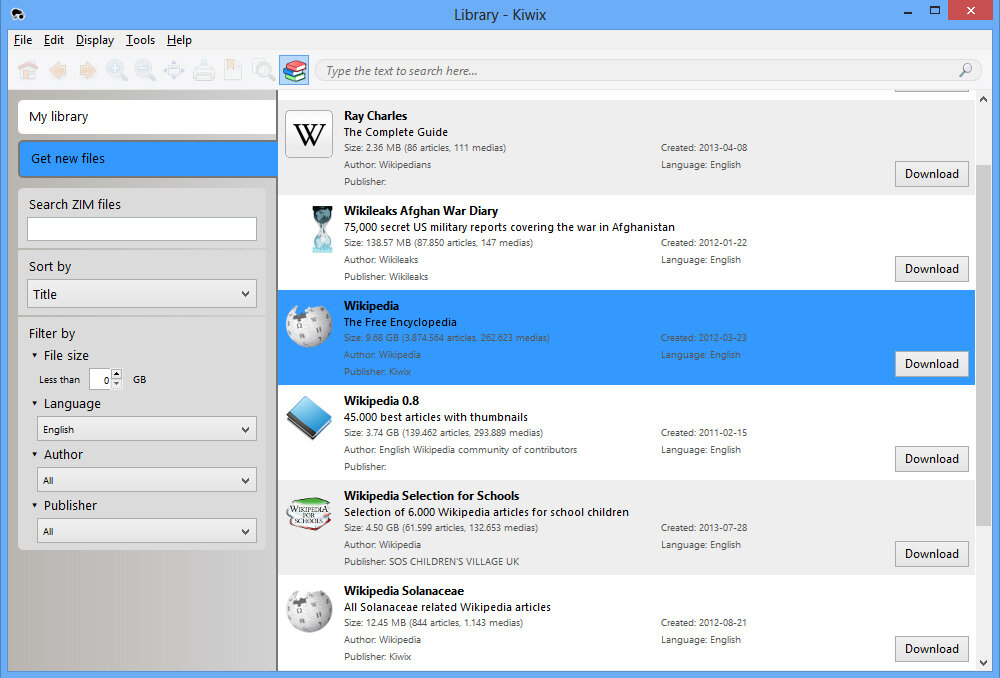The height and width of the screenshot is (678, 1000).
Task: Decrease file size with down stepper arrow
Action: tap(117, 384)
